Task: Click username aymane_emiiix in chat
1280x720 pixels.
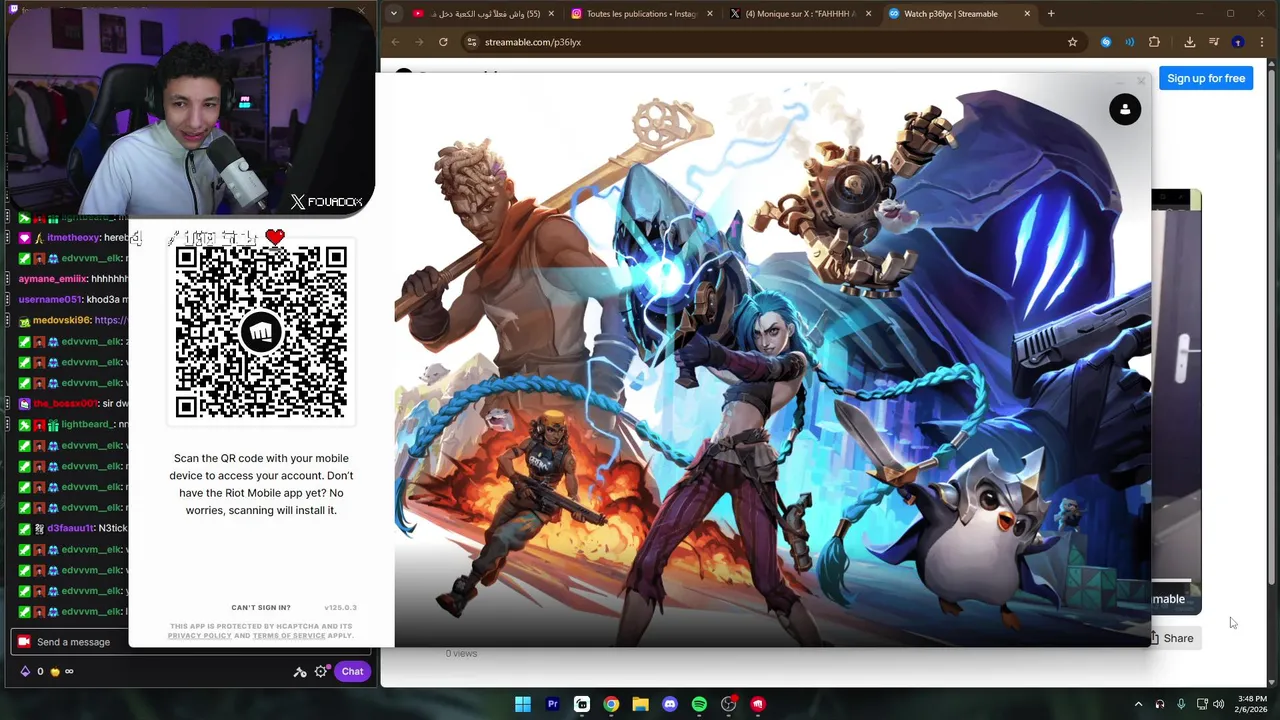Action: (x=52, y=279)
